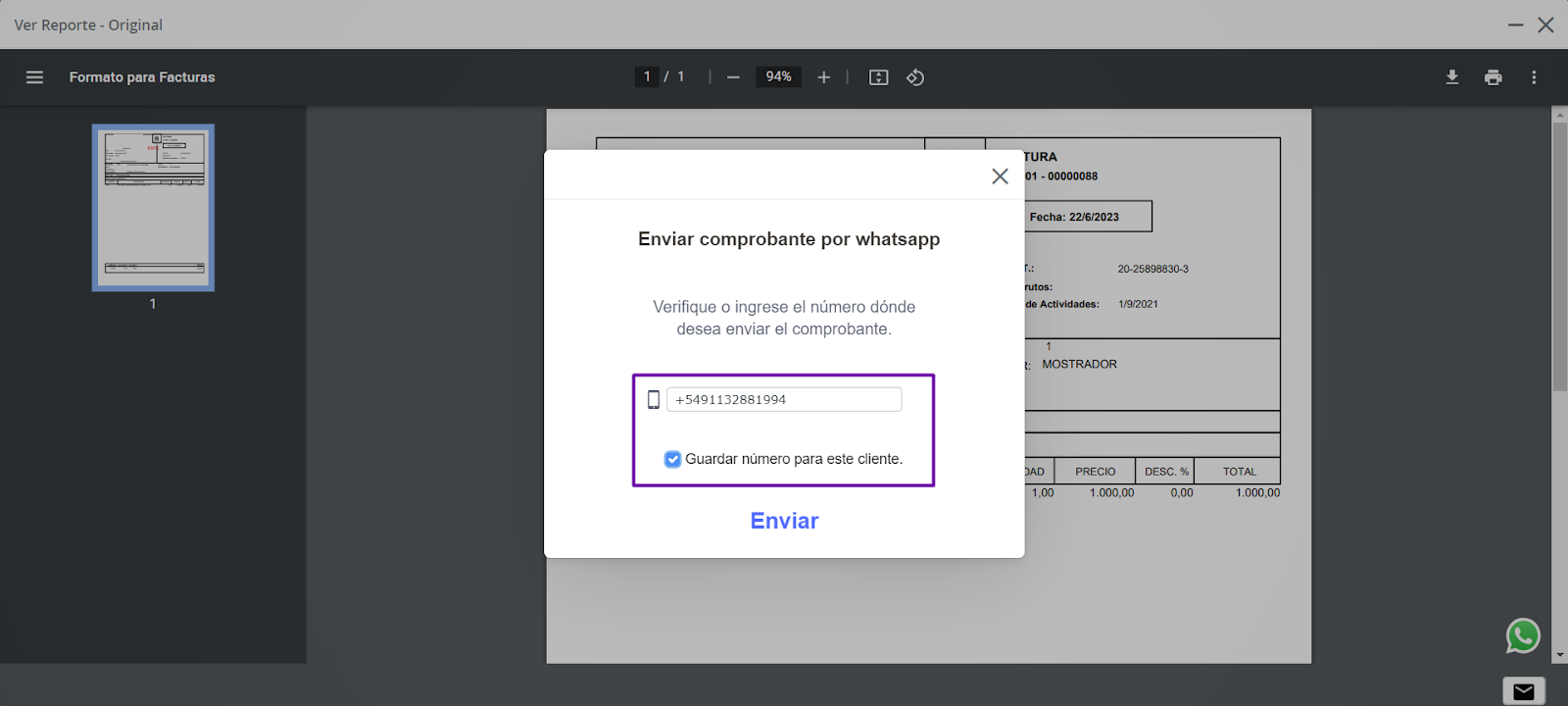1568x706 pixels.
Task: Click the 20-25898830-3 number
Action: pos(1153,269)
